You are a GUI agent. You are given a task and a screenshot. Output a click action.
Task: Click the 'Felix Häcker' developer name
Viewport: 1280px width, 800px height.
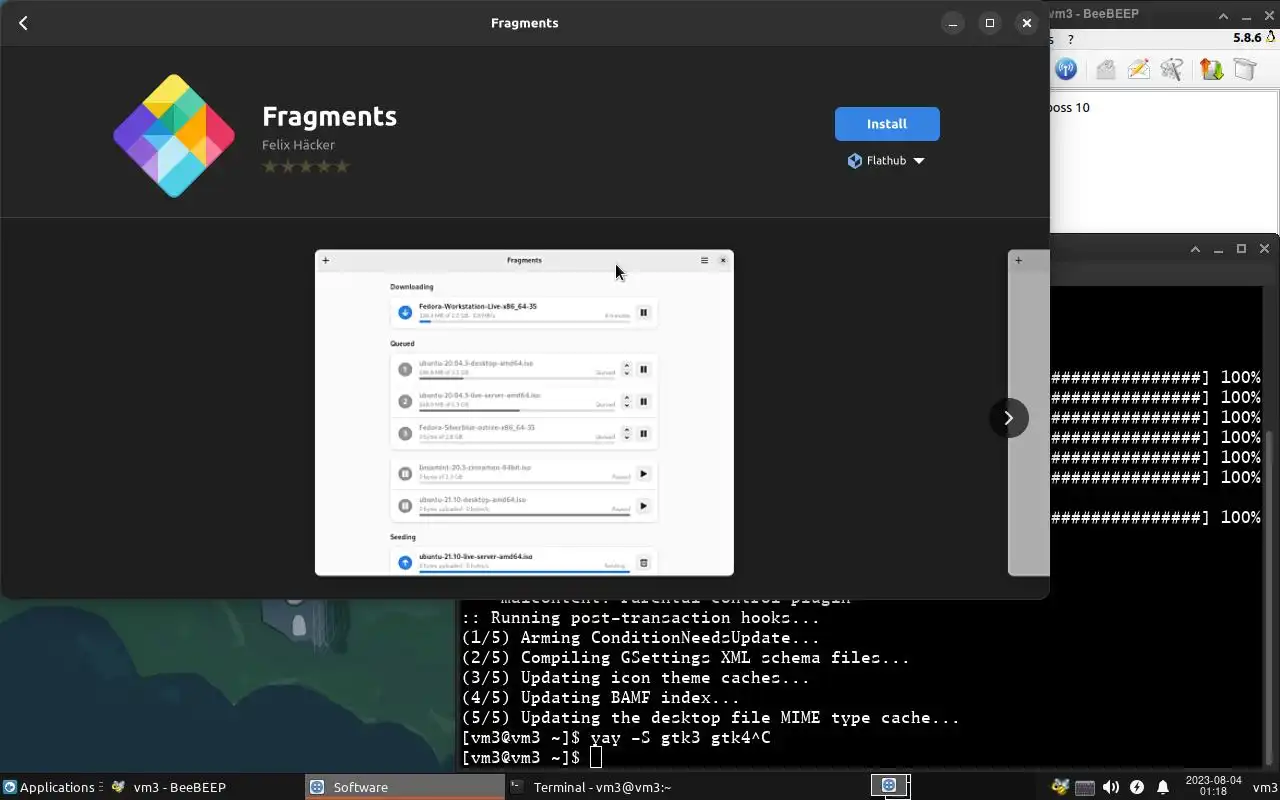[298, 145]
